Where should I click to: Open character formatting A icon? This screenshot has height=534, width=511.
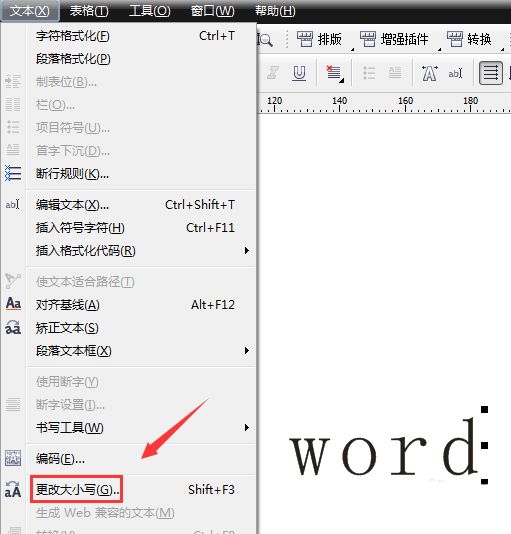point(429,73)
